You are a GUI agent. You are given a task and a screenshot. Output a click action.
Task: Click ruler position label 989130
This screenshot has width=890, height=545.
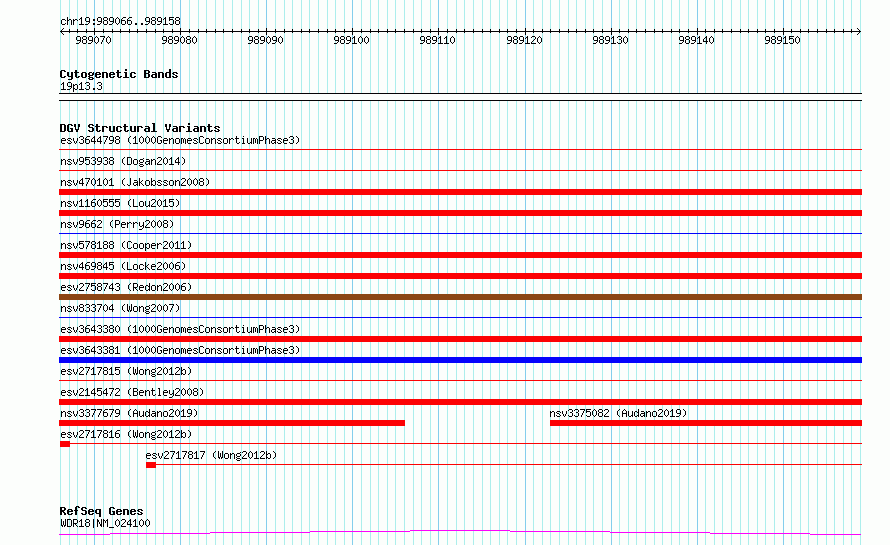tap(610, 40)
